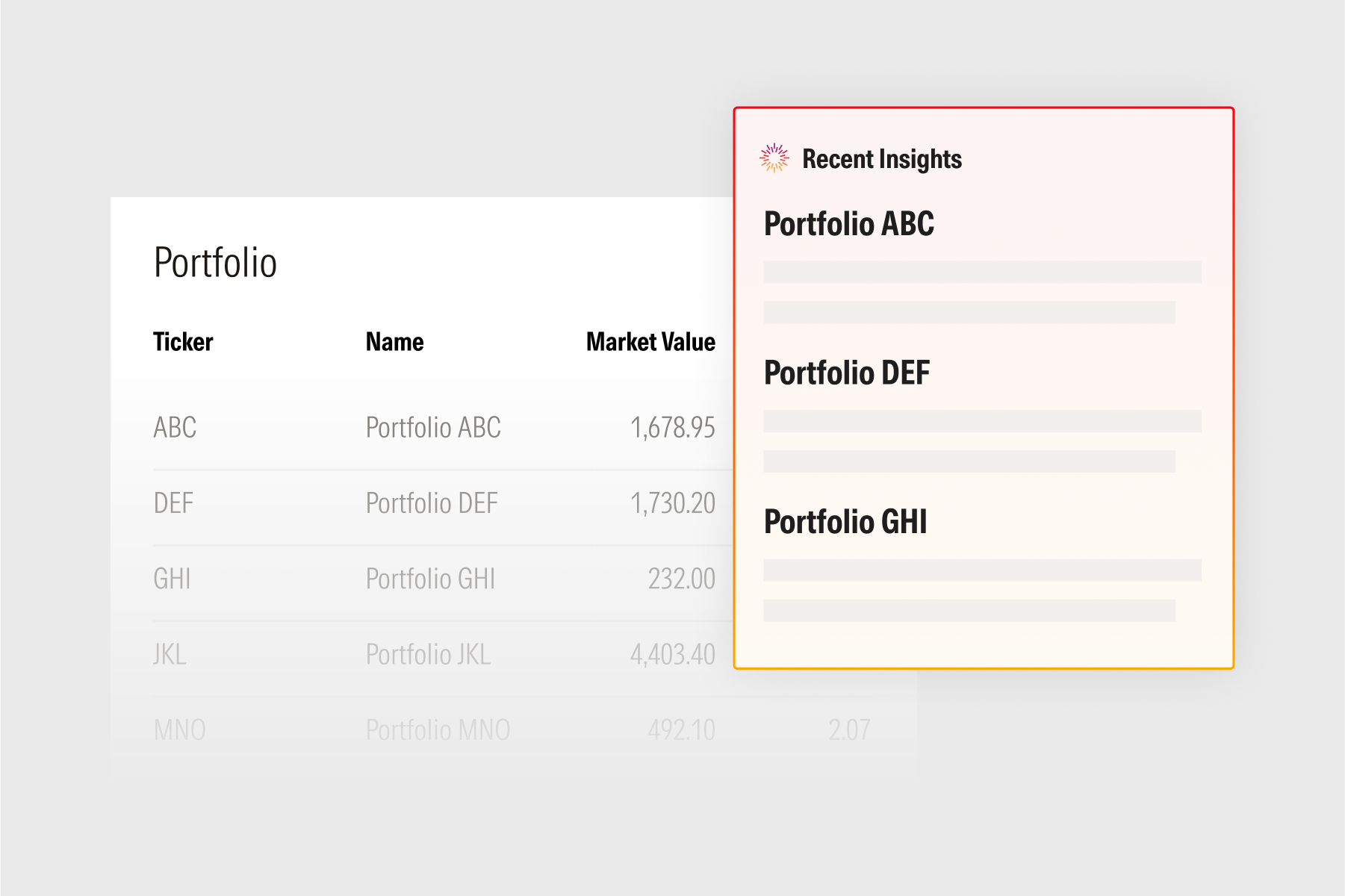Select the DEF ticker cell
The image size is (1345, 896).
(x=173, y=503)
